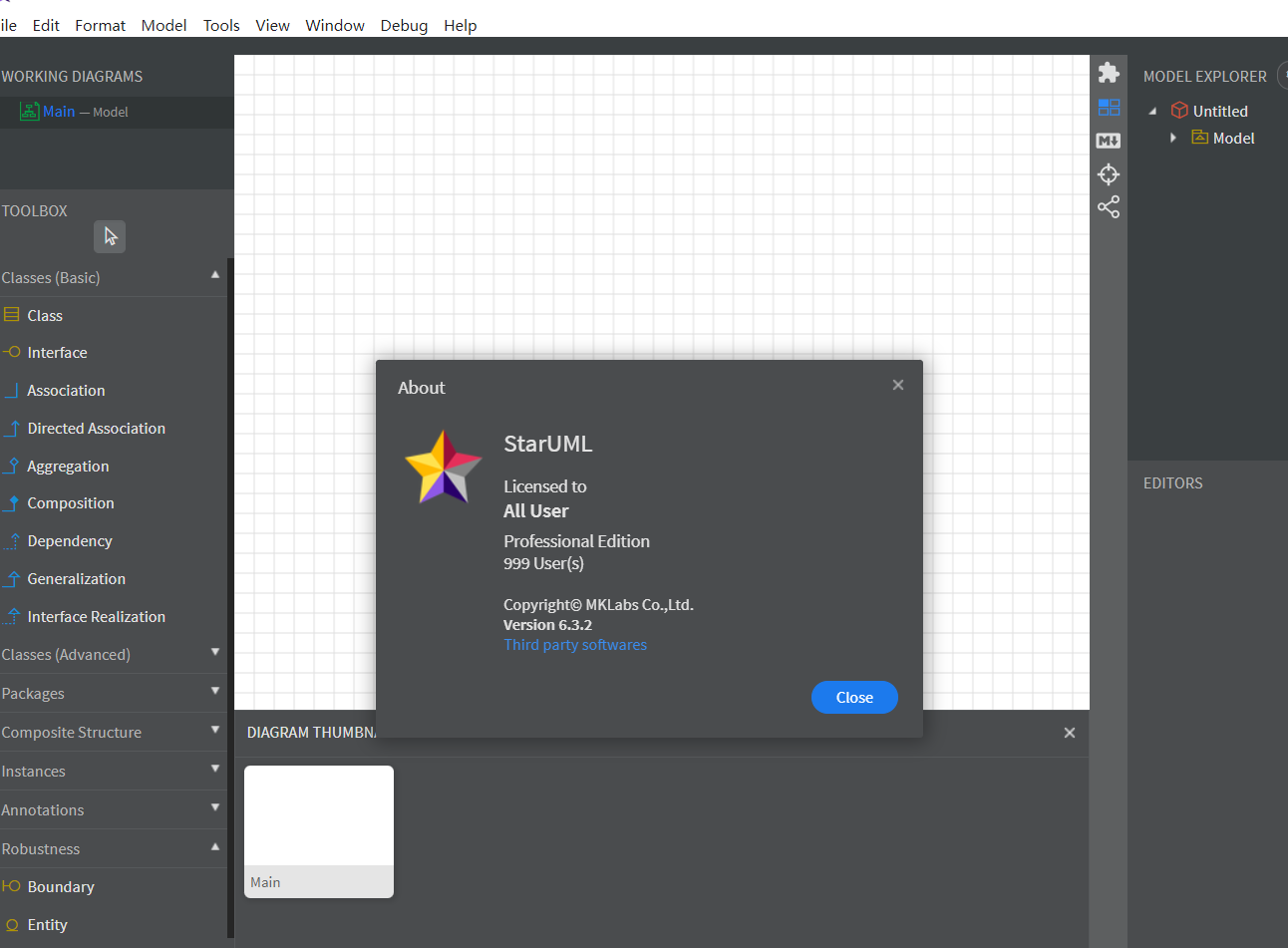Select Main in Working Diagrams
The image size is (1288, 948).
coord(117,112)
